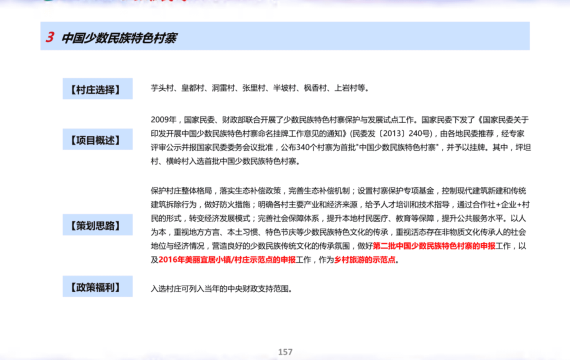
Task: Click the sentence 入选村庄可列入当年的中央财政支持范围
Action: (221, 289)
